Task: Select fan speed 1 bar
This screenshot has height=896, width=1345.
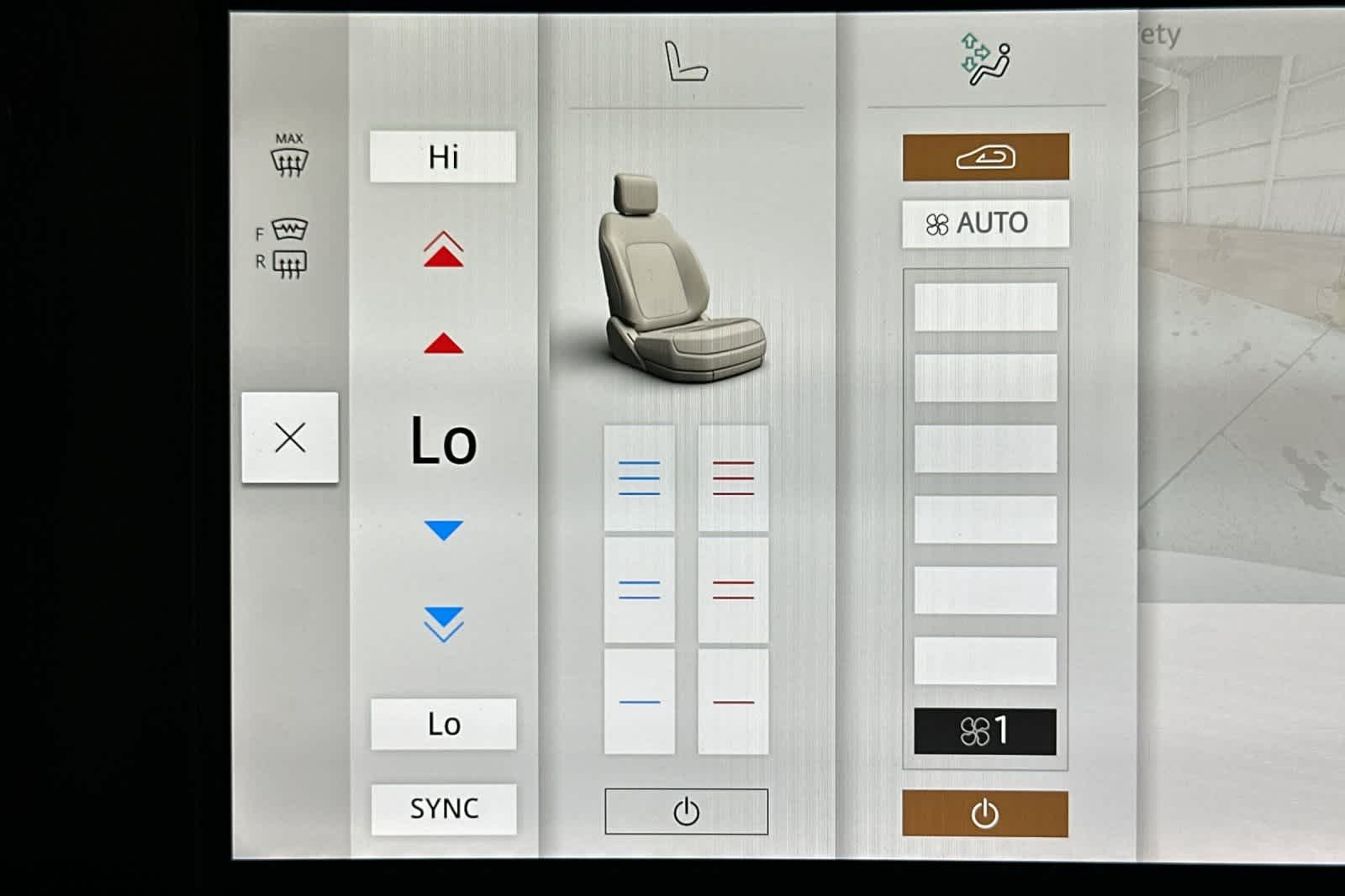Action: click(984, 731)
